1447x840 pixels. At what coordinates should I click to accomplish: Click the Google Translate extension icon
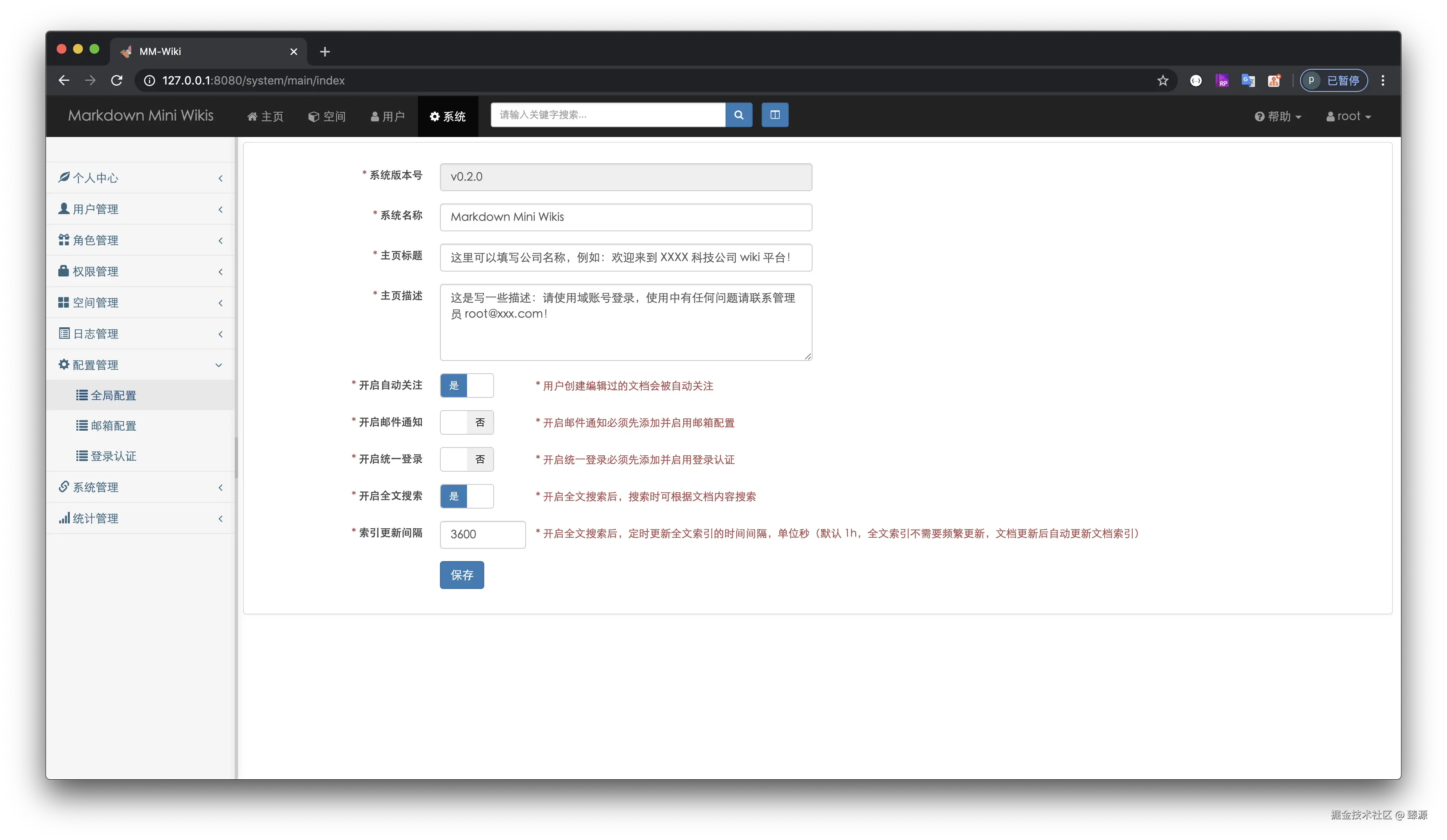coord(1248,81)
